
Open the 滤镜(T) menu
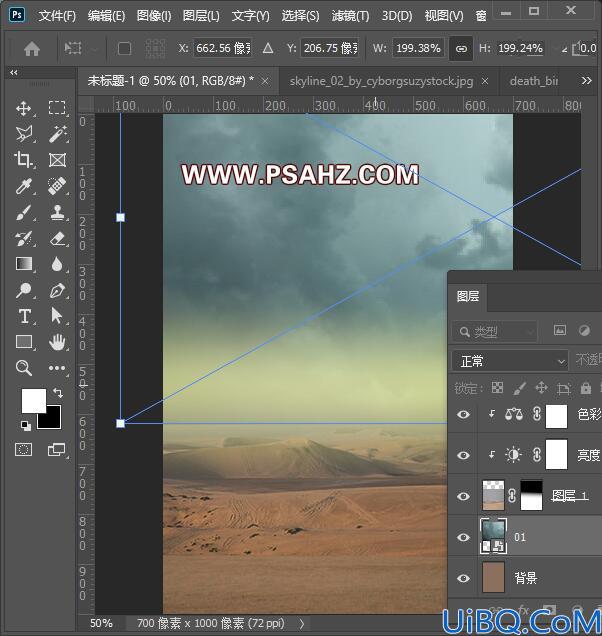(x=350, y=16)
